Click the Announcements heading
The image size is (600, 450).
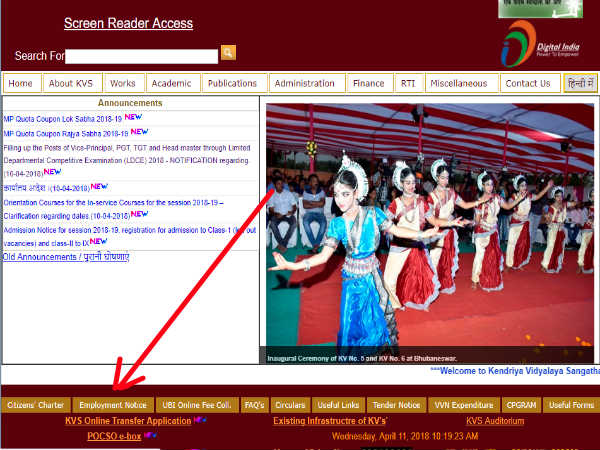[130, 103]
